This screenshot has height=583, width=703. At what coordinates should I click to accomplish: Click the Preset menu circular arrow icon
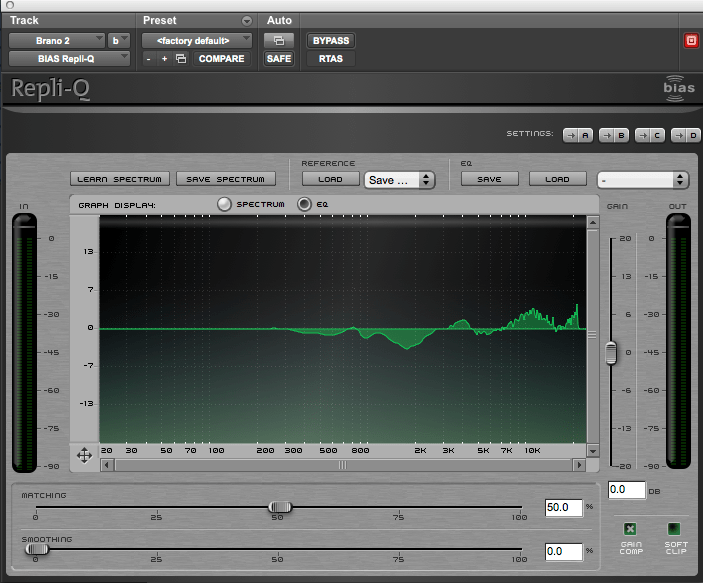pyautogui.click(x=247, y=21)
